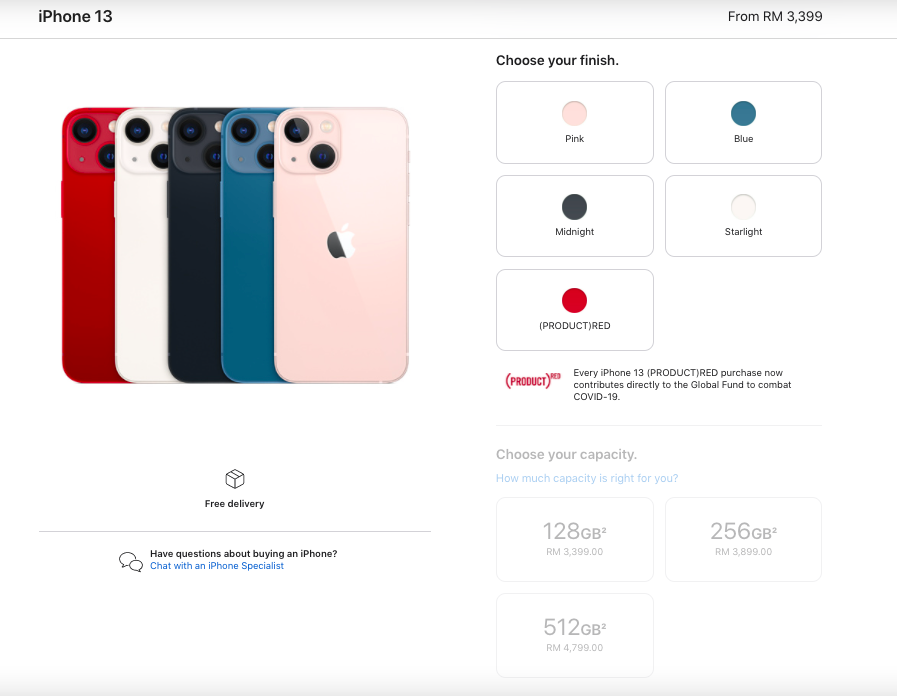Pick the Starlight color swatch

[x=743, y=206]
